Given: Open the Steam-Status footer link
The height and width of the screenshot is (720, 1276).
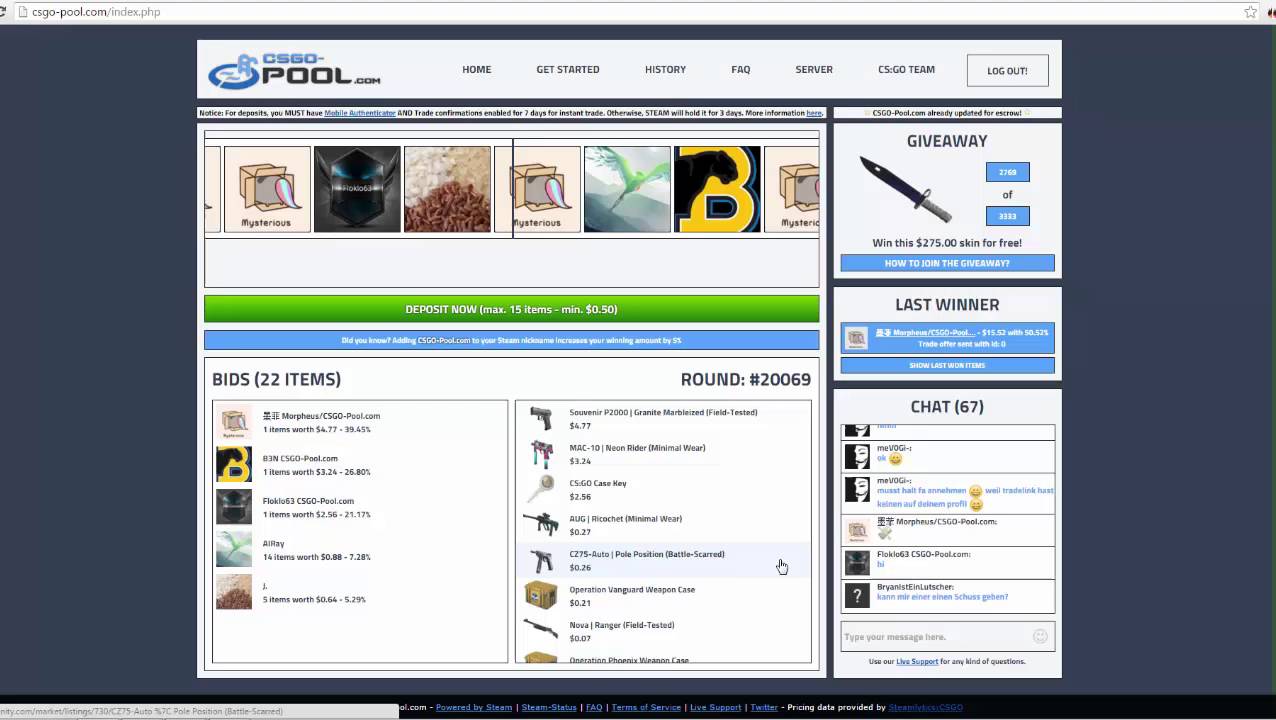Looking at the screenshot, I should [x=549, y=707].
